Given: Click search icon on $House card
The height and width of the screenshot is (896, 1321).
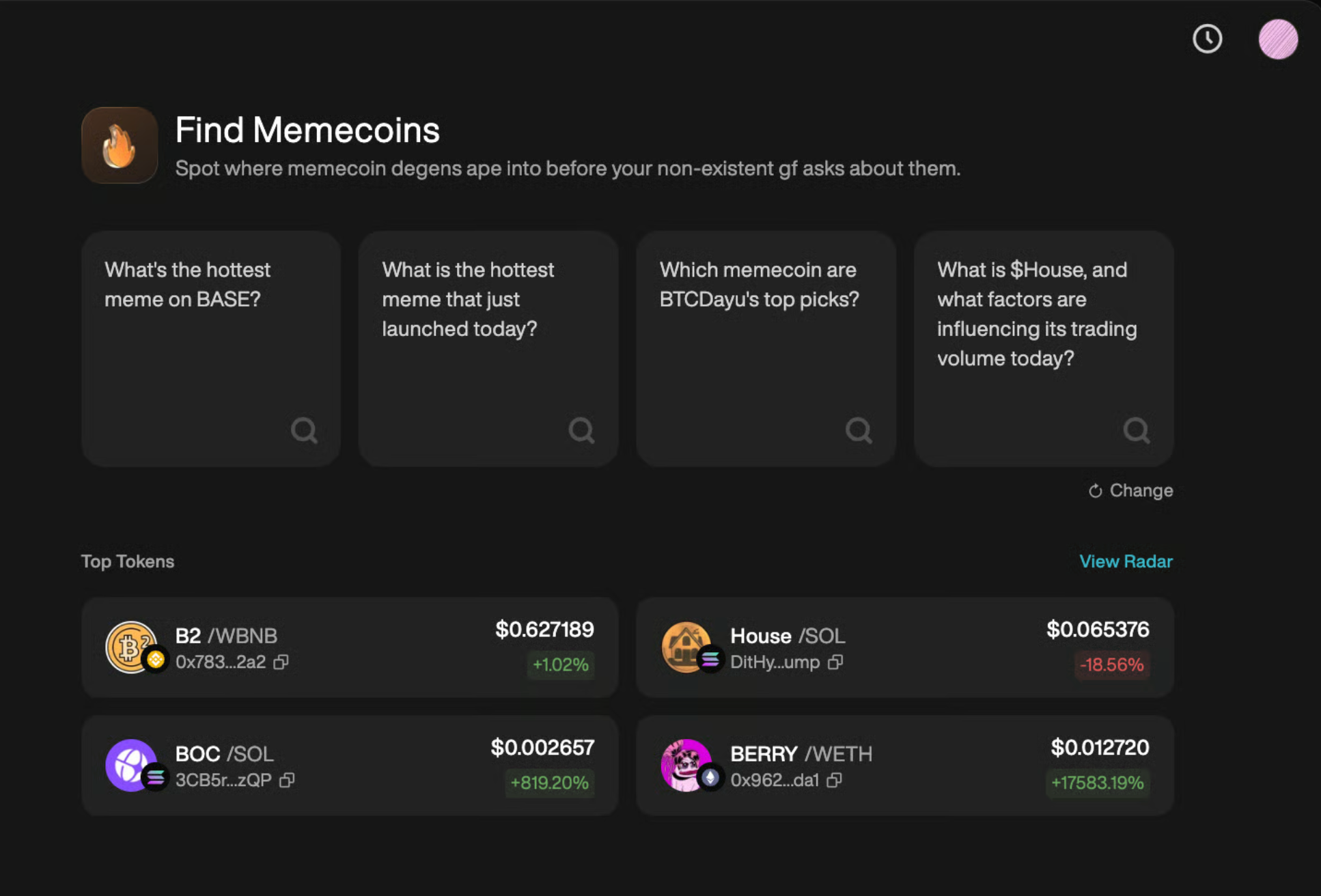Looking at the screenshot, I should (x=1136, y=430).
